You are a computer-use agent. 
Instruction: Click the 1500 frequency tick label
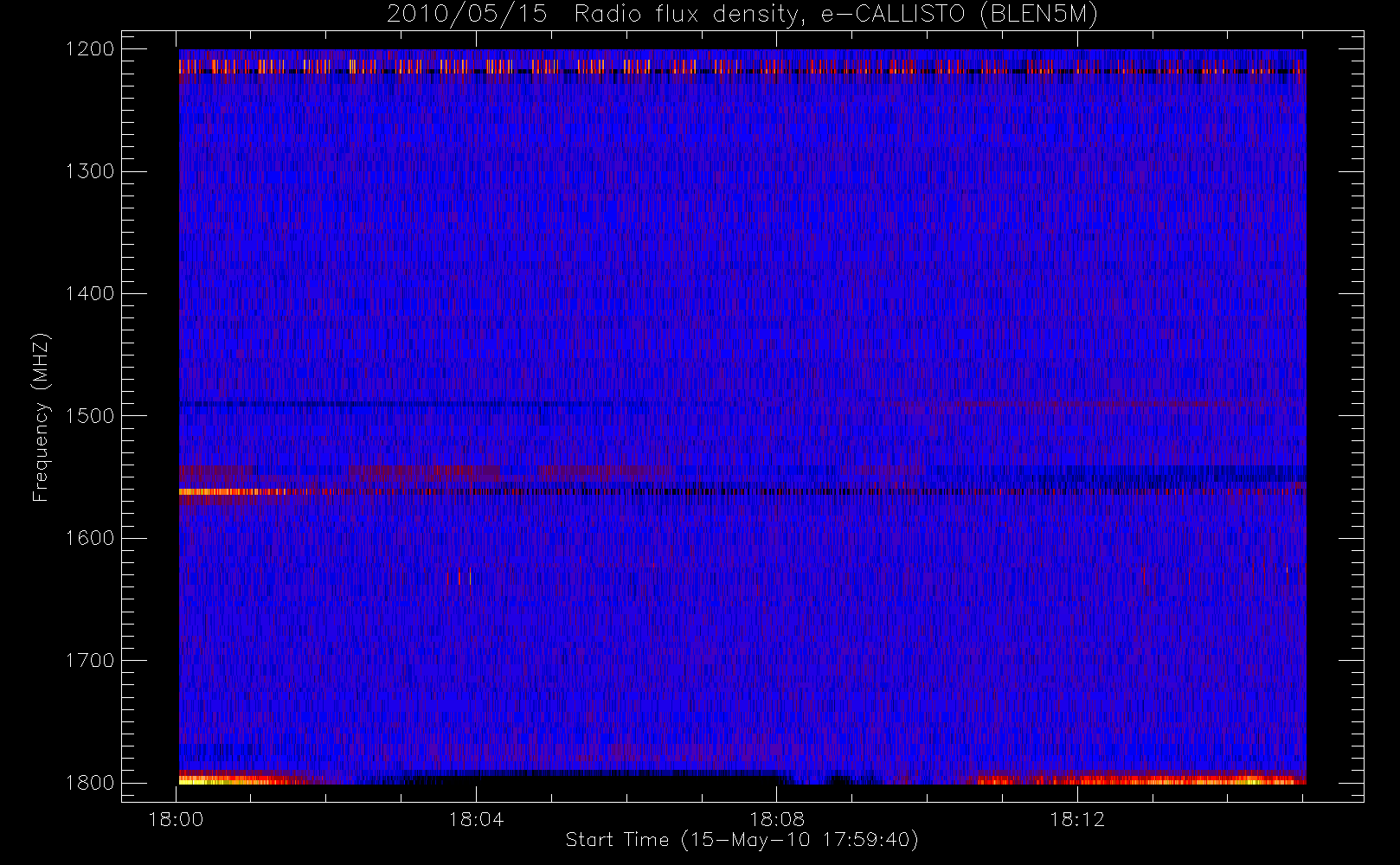tap(91, 416)
